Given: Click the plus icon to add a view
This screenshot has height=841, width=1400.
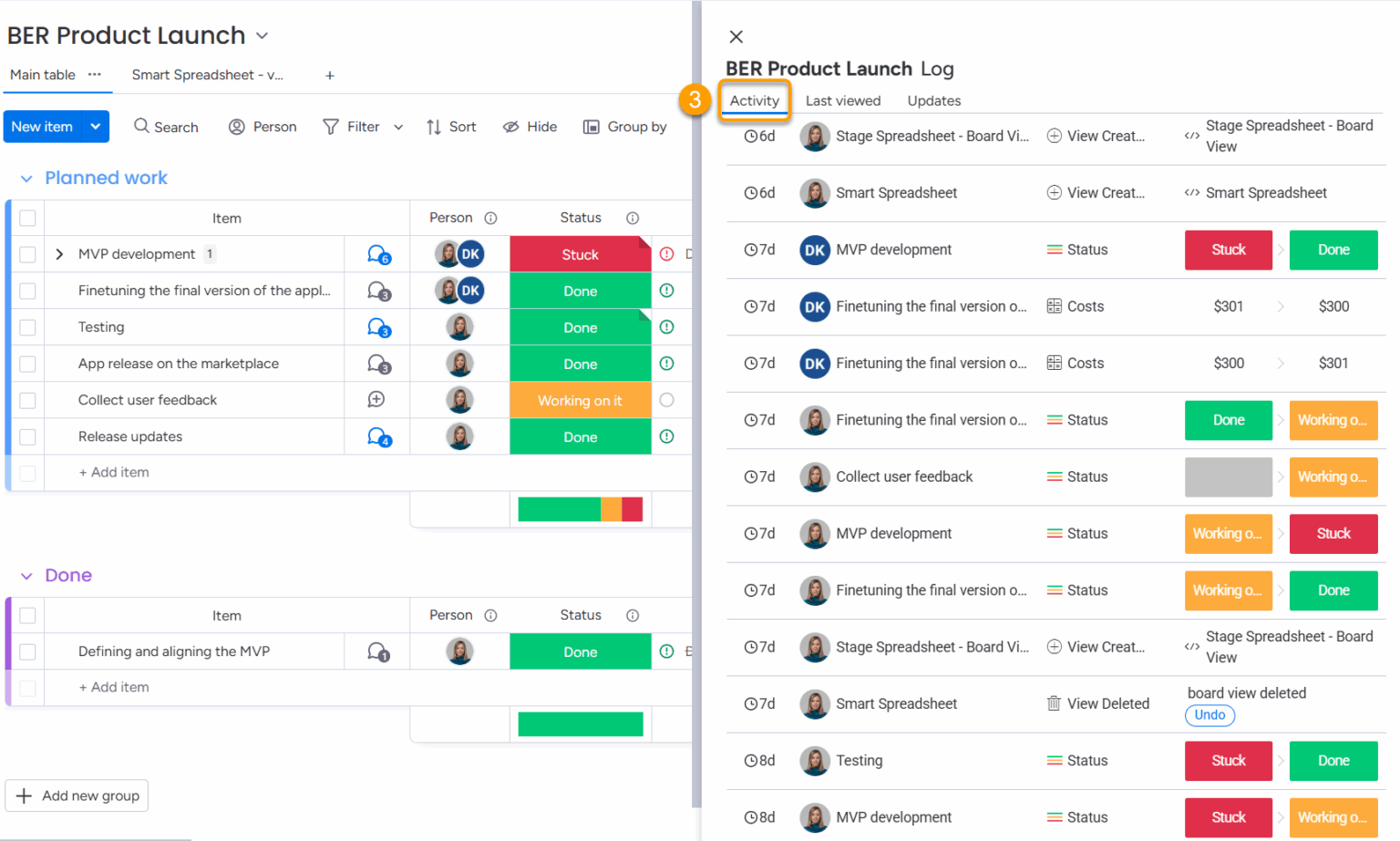Looking at the screenshot, I should 330,76.
